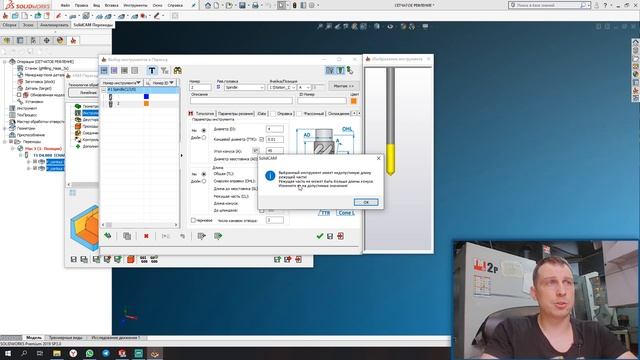640x360 pixels.
Task: Toggle the Черновой checkbox
Action: [193, 220]
